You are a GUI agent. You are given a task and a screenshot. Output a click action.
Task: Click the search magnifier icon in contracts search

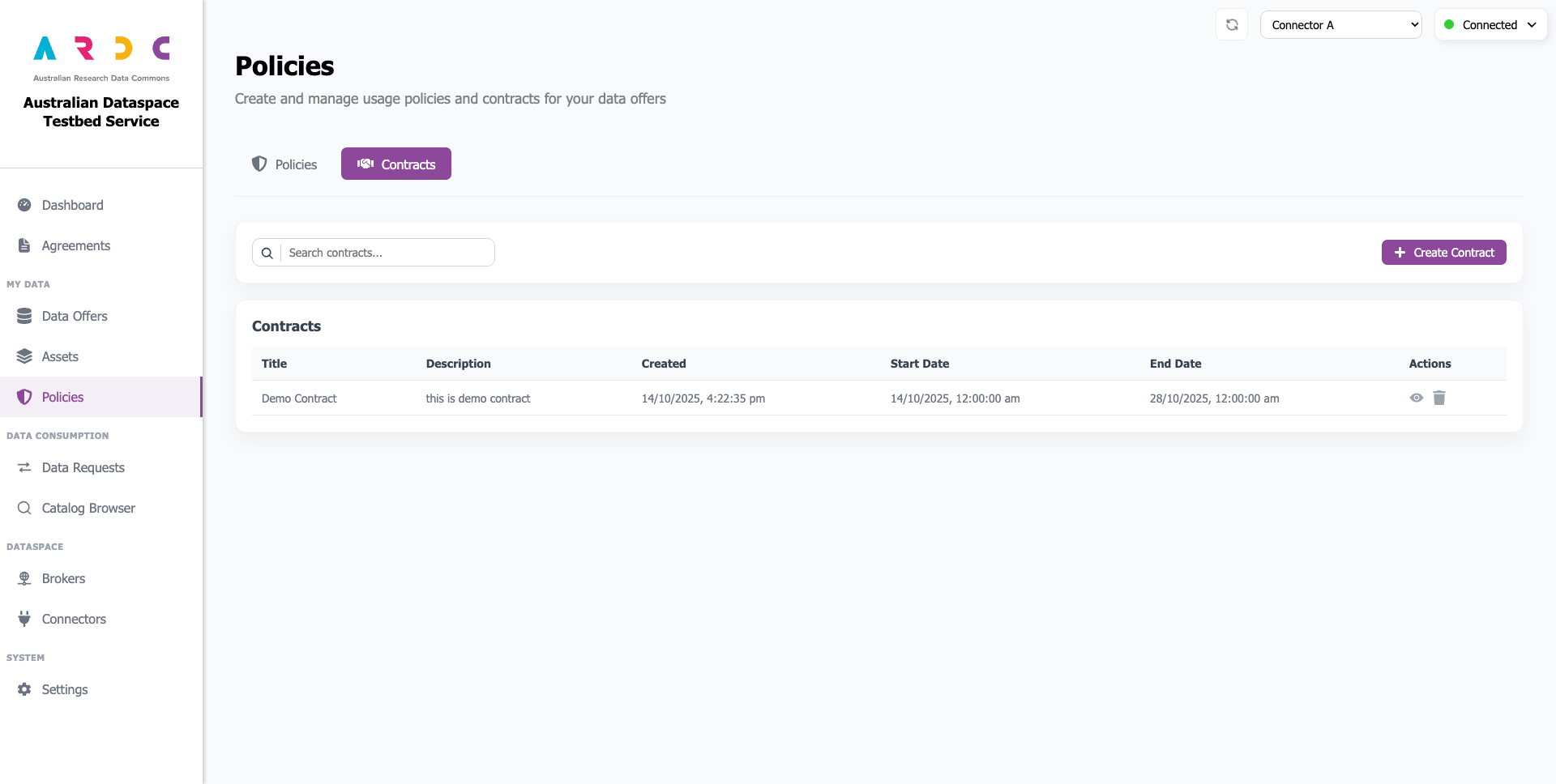tap(267, 253)
